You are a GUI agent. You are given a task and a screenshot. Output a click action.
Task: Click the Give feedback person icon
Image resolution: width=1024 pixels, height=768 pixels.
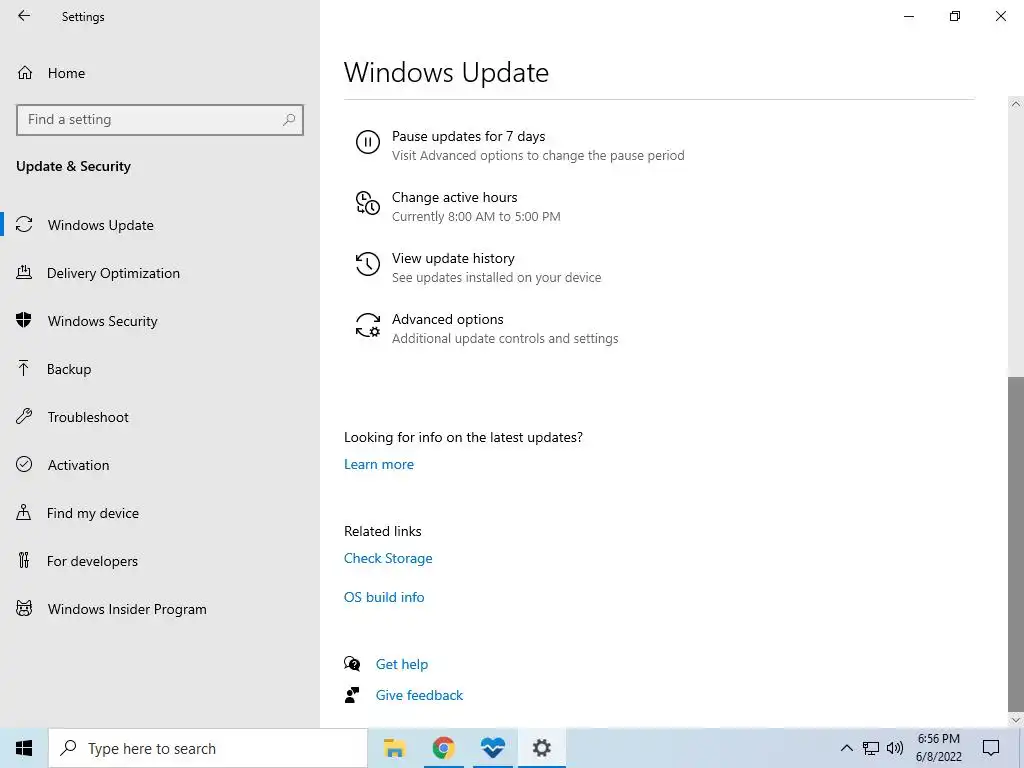pyautogui.click(x=352, y=695)
